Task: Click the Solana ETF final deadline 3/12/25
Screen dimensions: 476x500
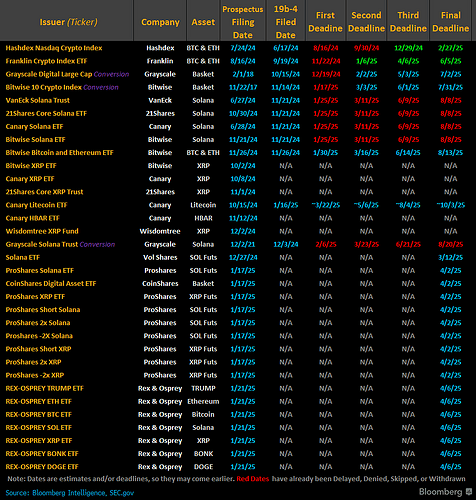Action: click(x=451, y=257)
